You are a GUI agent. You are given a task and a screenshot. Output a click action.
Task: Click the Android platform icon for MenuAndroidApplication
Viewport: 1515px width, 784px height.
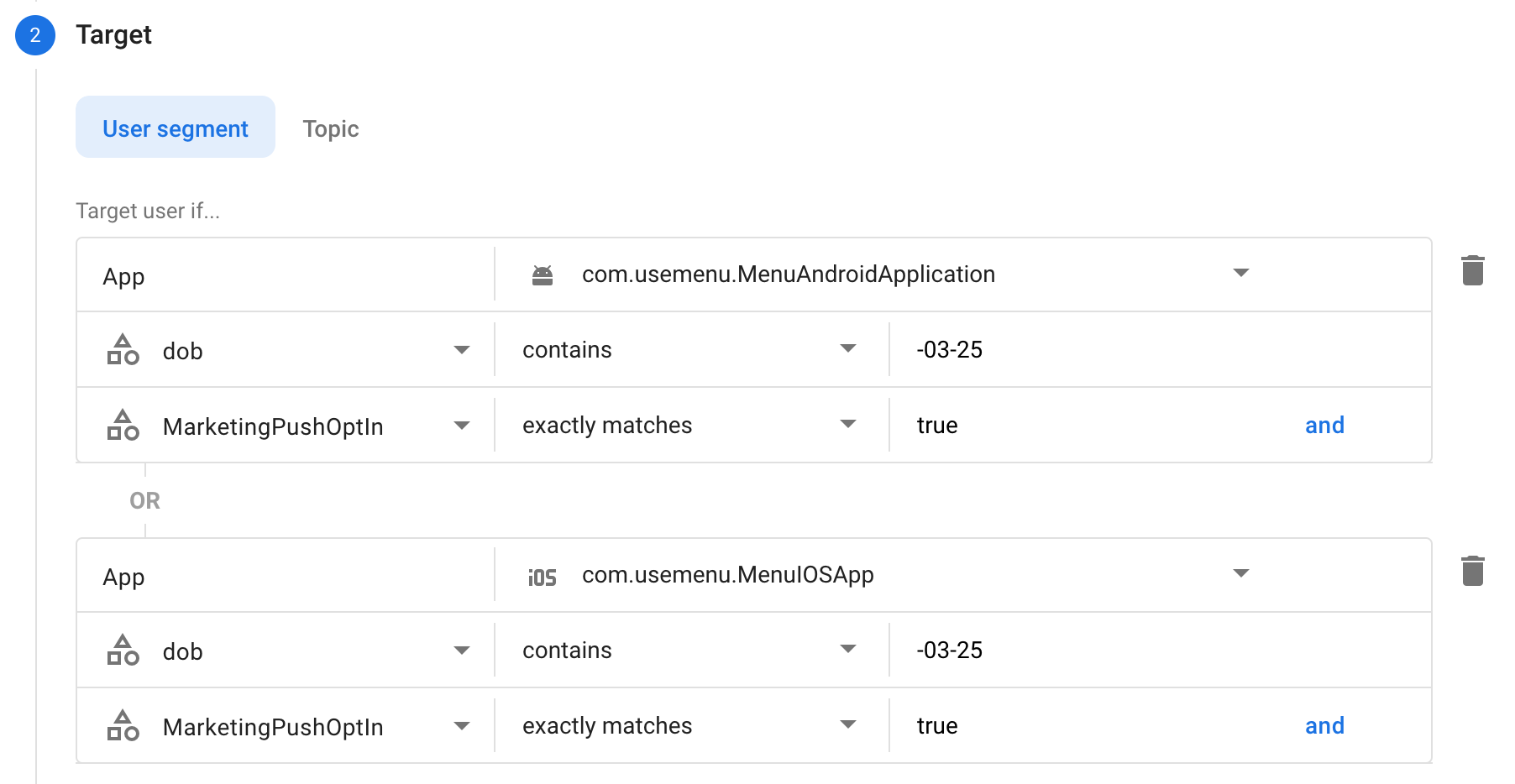coord(543,274)
